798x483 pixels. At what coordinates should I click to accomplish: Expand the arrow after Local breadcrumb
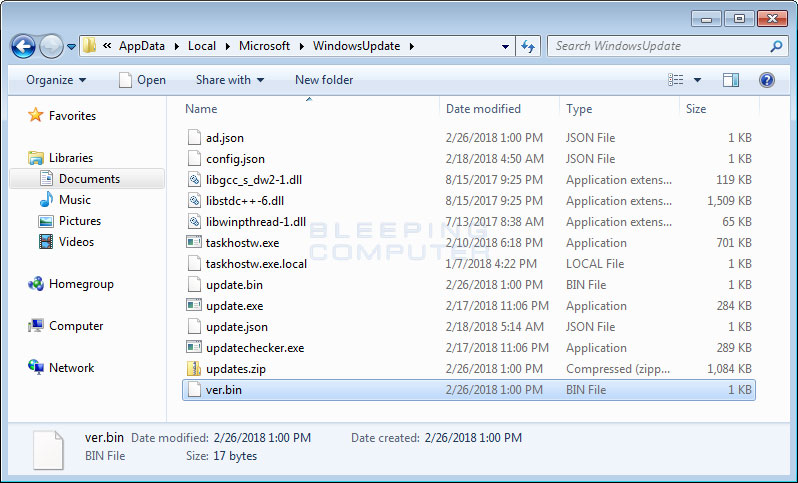(227, 46)
